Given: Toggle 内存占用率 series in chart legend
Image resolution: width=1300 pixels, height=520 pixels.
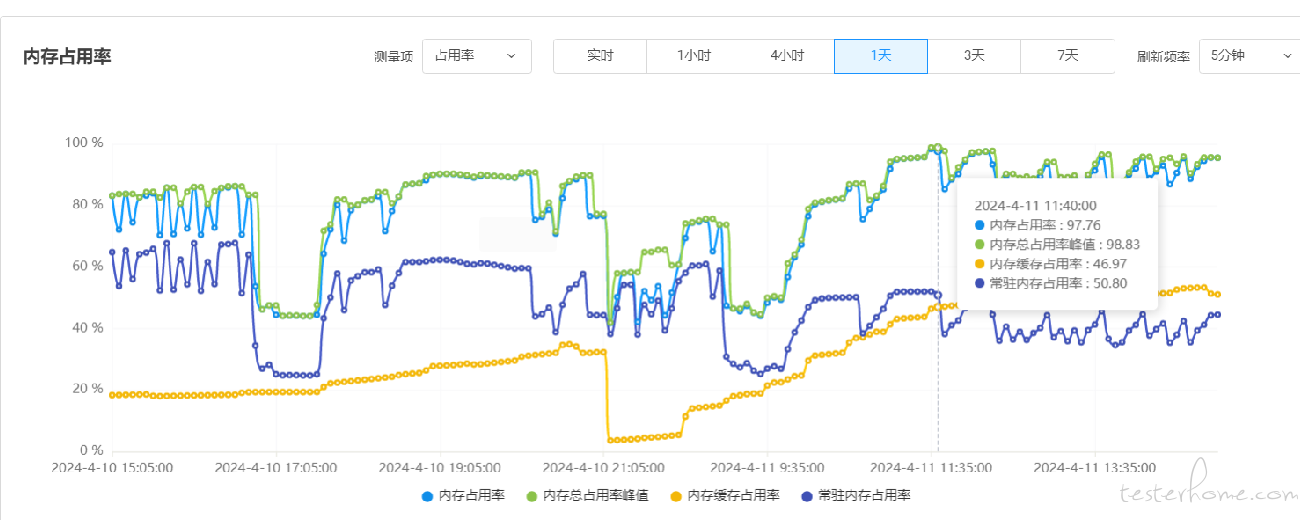Looking at the screenshot, I should (463, 496).
